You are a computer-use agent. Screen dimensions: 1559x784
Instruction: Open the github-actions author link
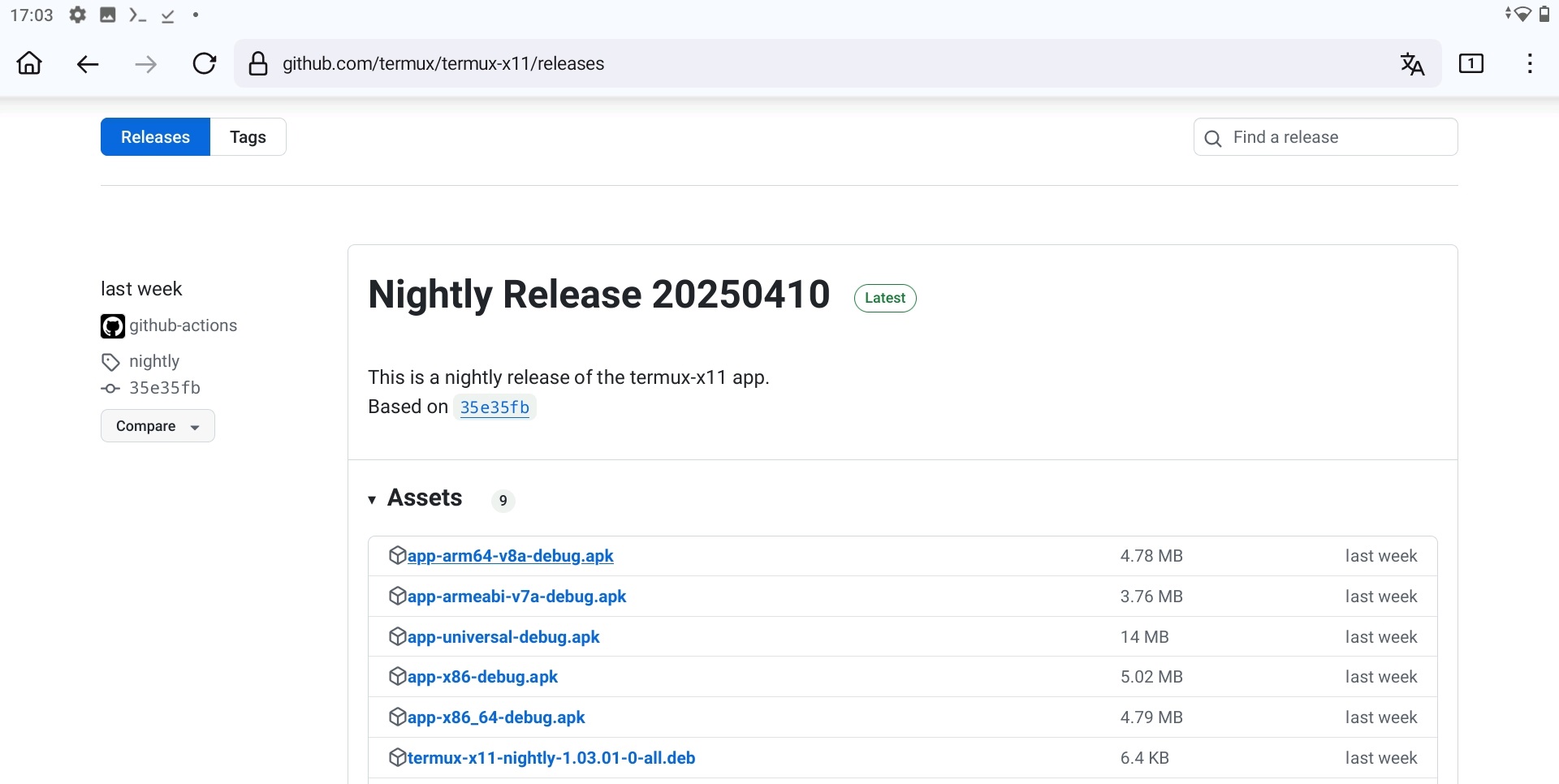184,325
